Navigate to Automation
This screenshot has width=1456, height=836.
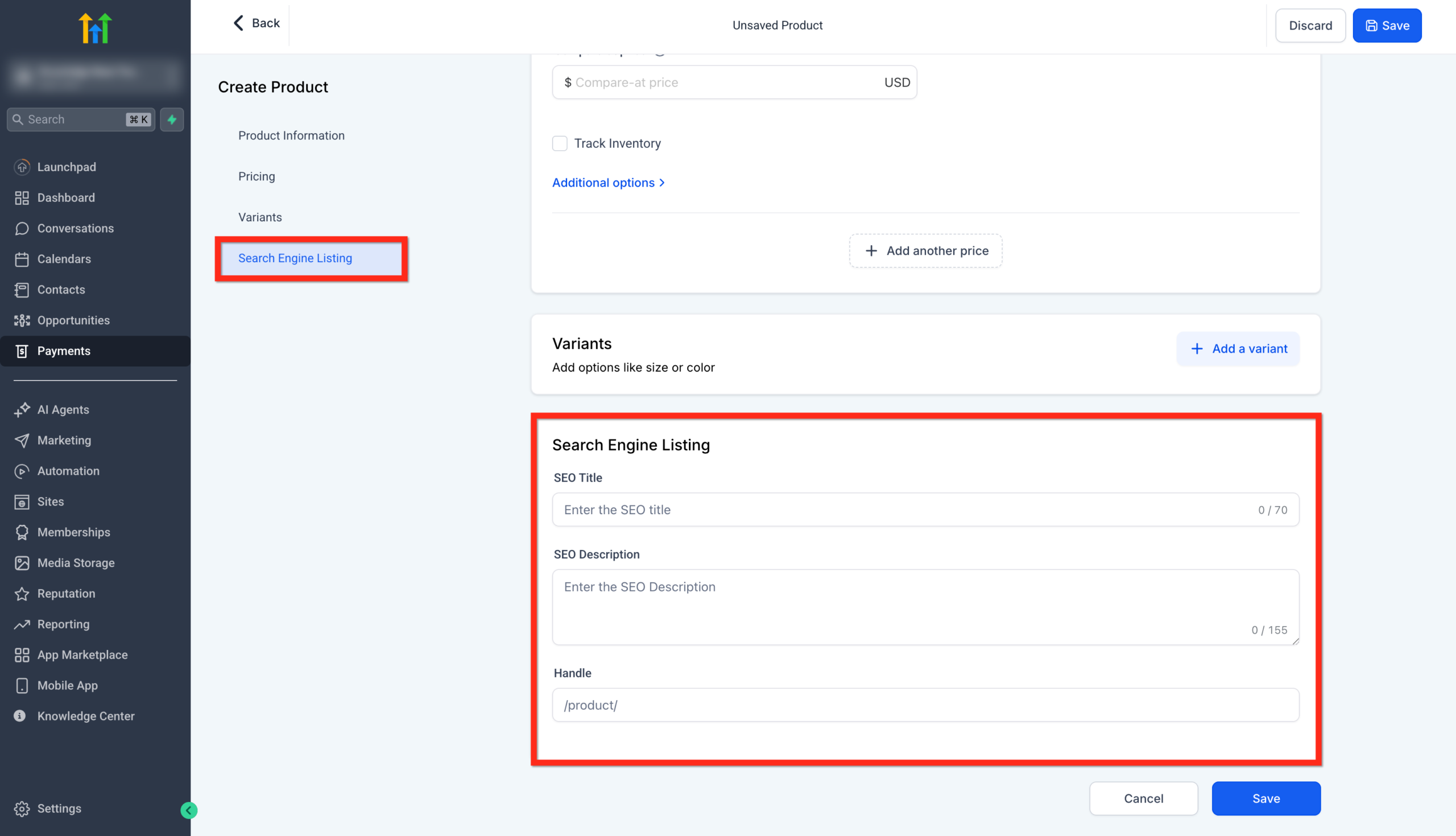(68, 471)
